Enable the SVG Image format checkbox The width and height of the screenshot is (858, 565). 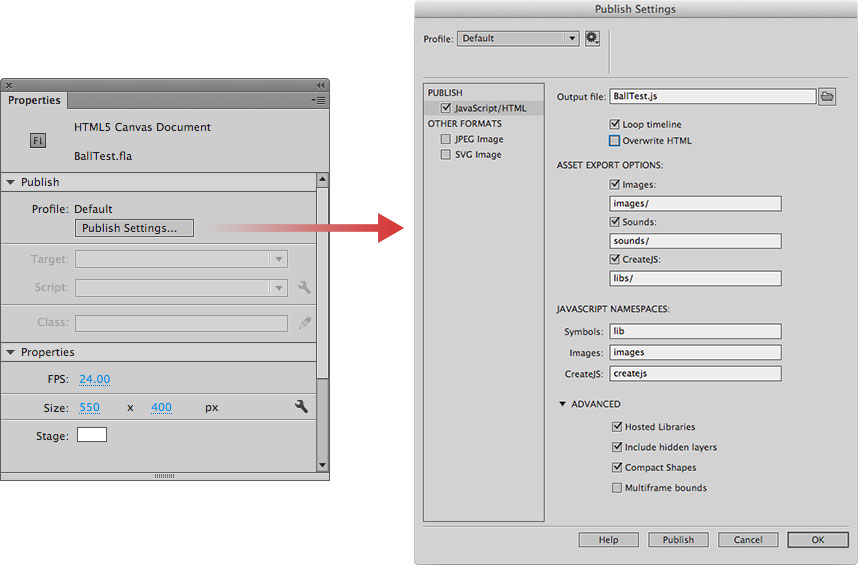pyautogui.click(x=446, y=154)
